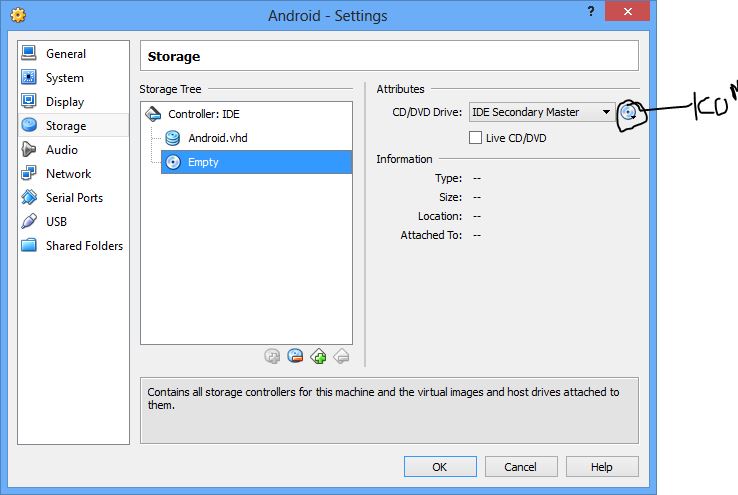The image size is (738, 495).
Task: Click the Attributes section label
Action: pos(400,89)
